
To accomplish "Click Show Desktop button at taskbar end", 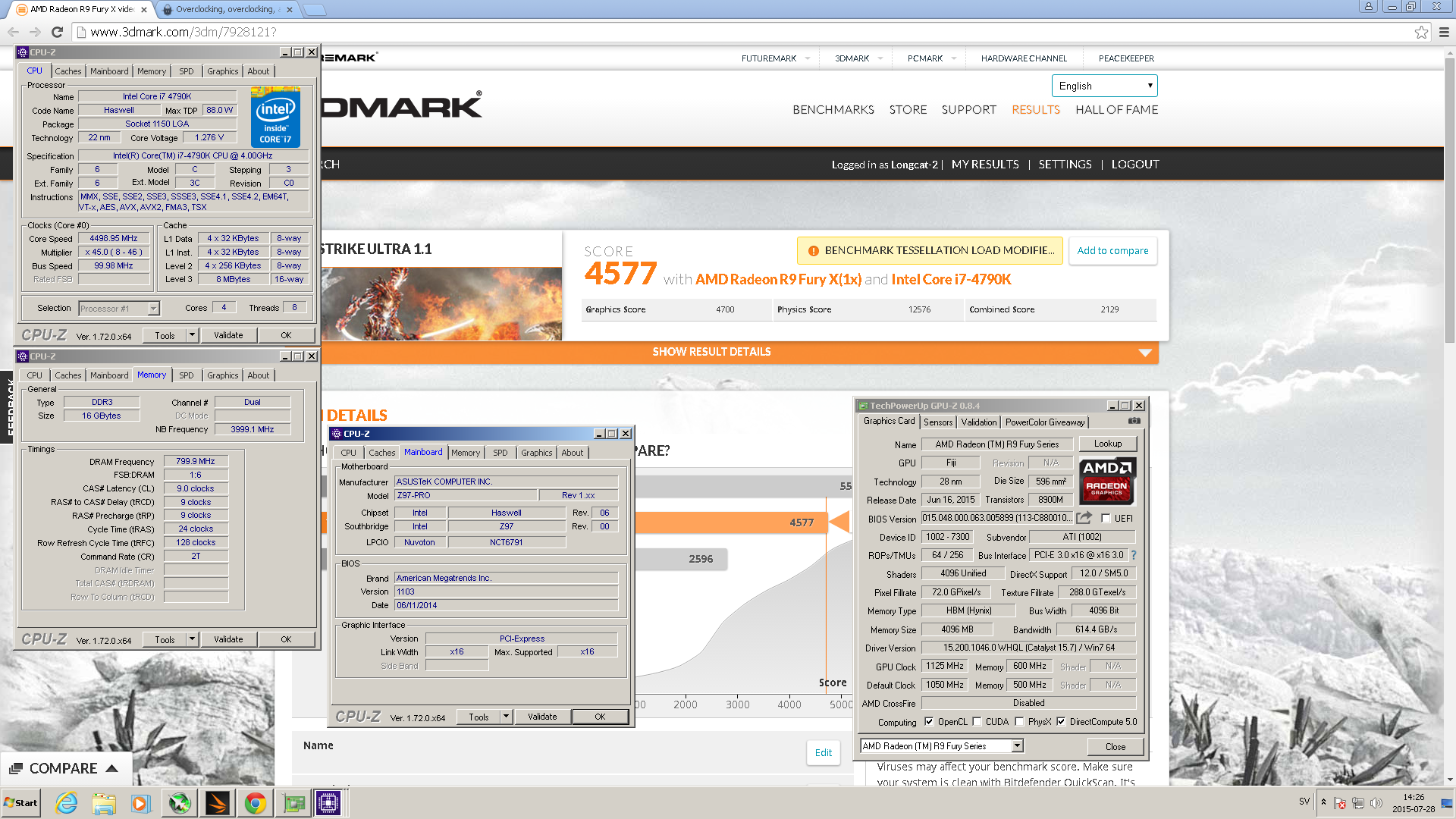I will tap(1447, 803).
